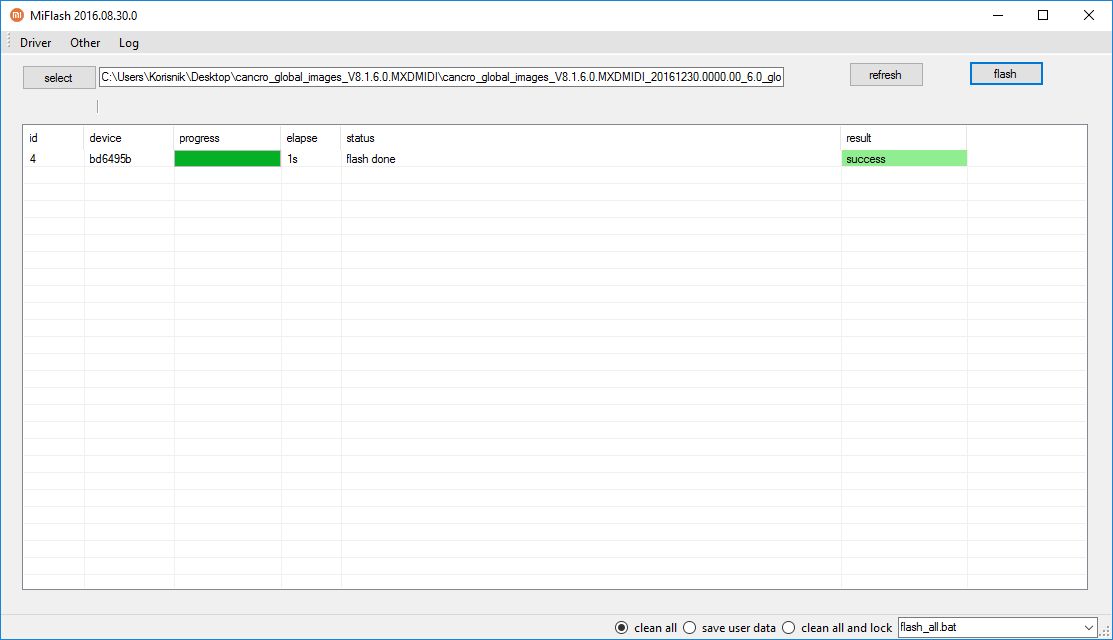Click the 'elapse' column header
Image resolution: width=1113 pixels, height=640 pixels.
tap(311, 138)
